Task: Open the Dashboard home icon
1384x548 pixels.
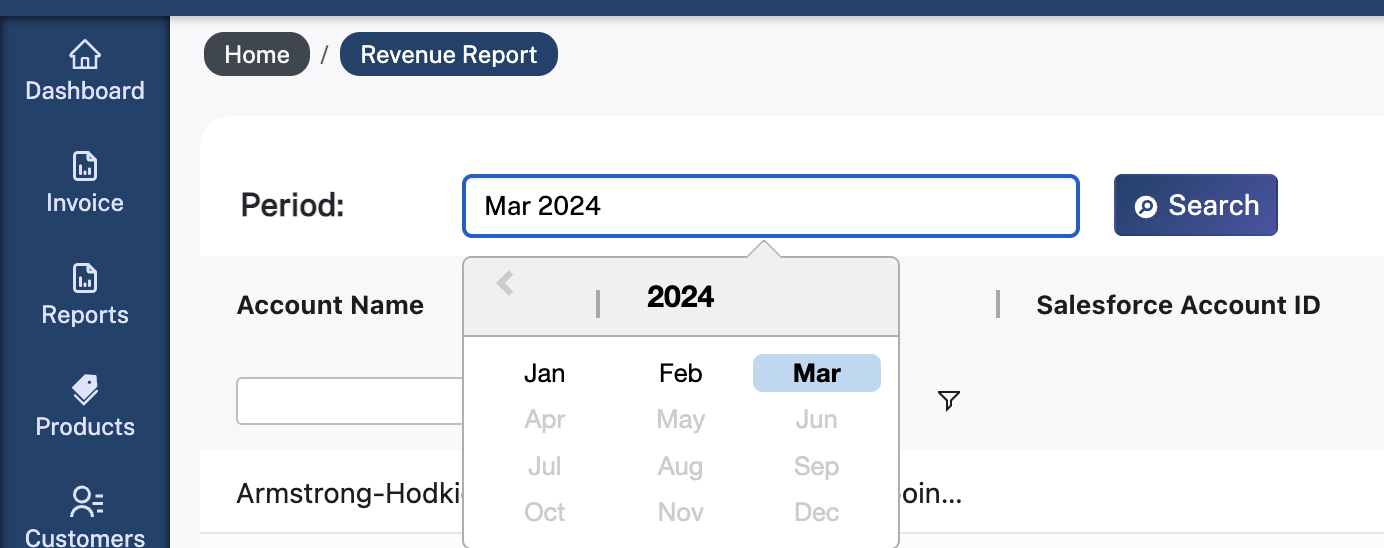Action: tap(85, 55)
